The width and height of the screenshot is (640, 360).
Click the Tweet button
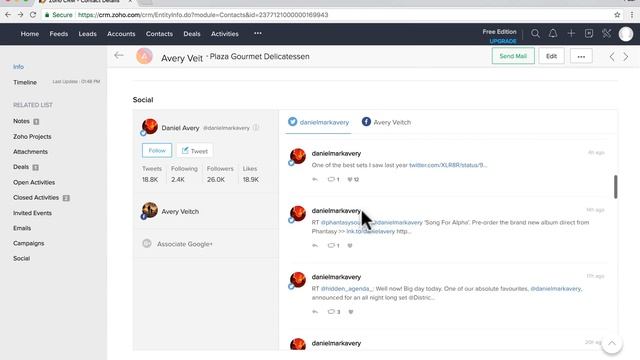pos(194,151)
